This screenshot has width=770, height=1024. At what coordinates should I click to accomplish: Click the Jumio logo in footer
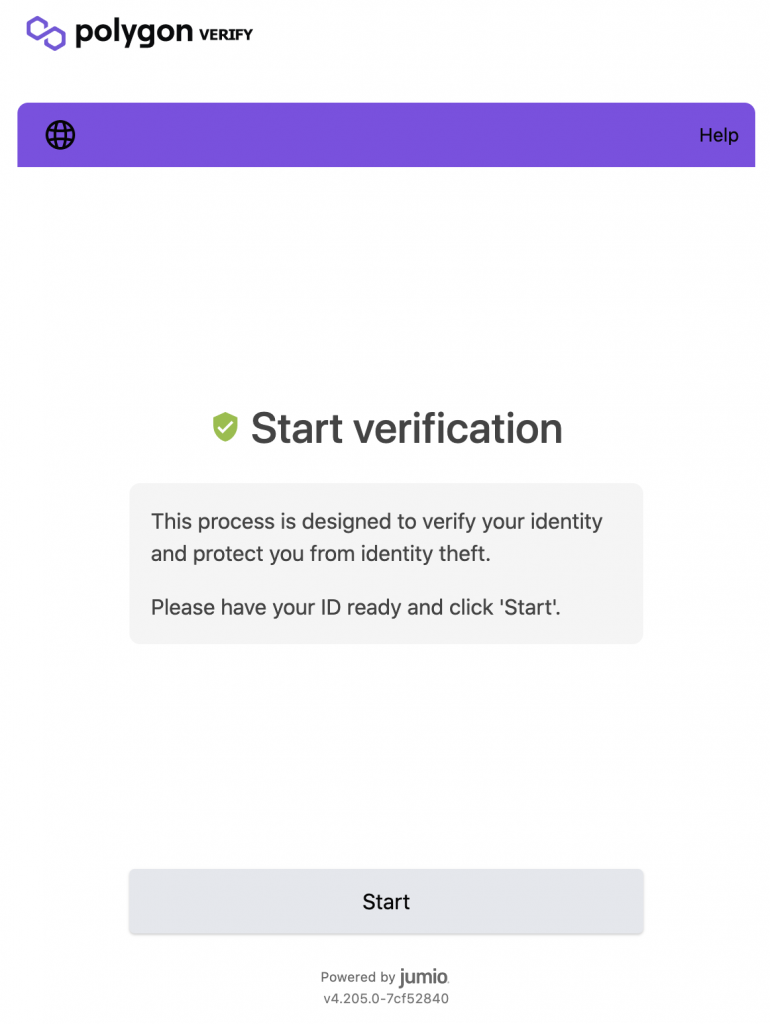424,977
